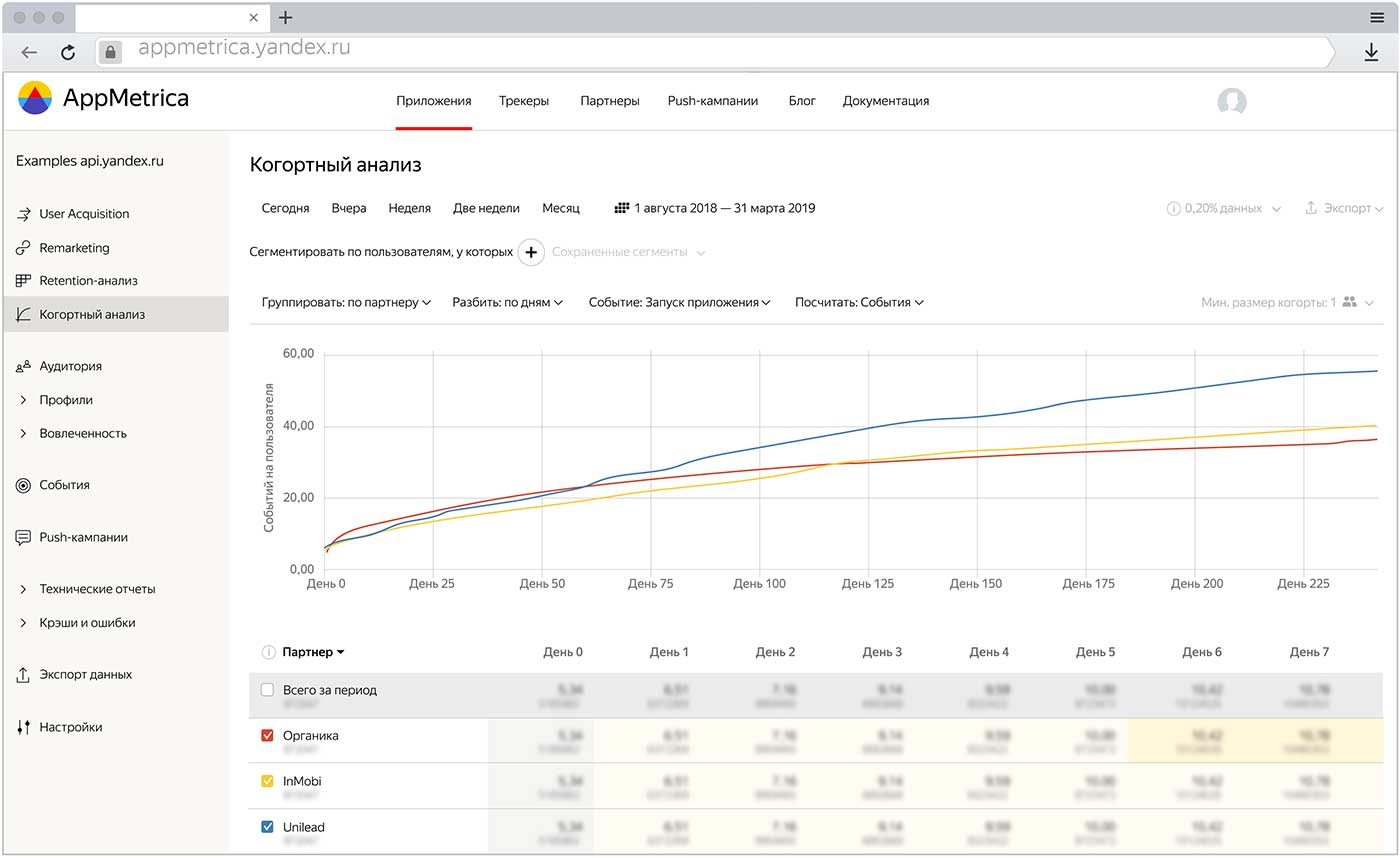Click the Экспорт данных upload icon
Screen dimensions: 1400x858
(23, 675)
